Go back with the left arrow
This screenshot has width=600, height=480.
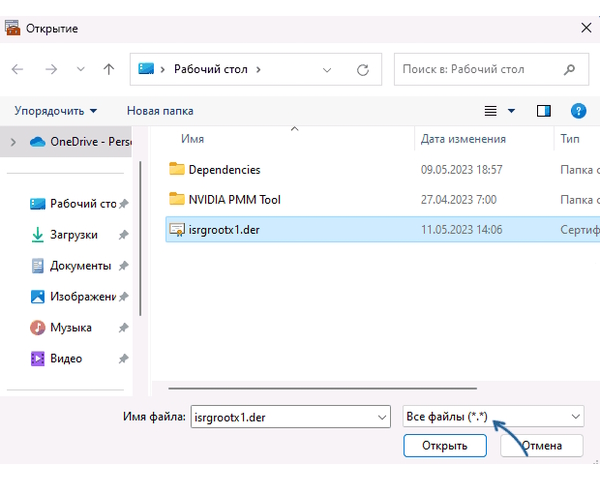tap(17, 69)
